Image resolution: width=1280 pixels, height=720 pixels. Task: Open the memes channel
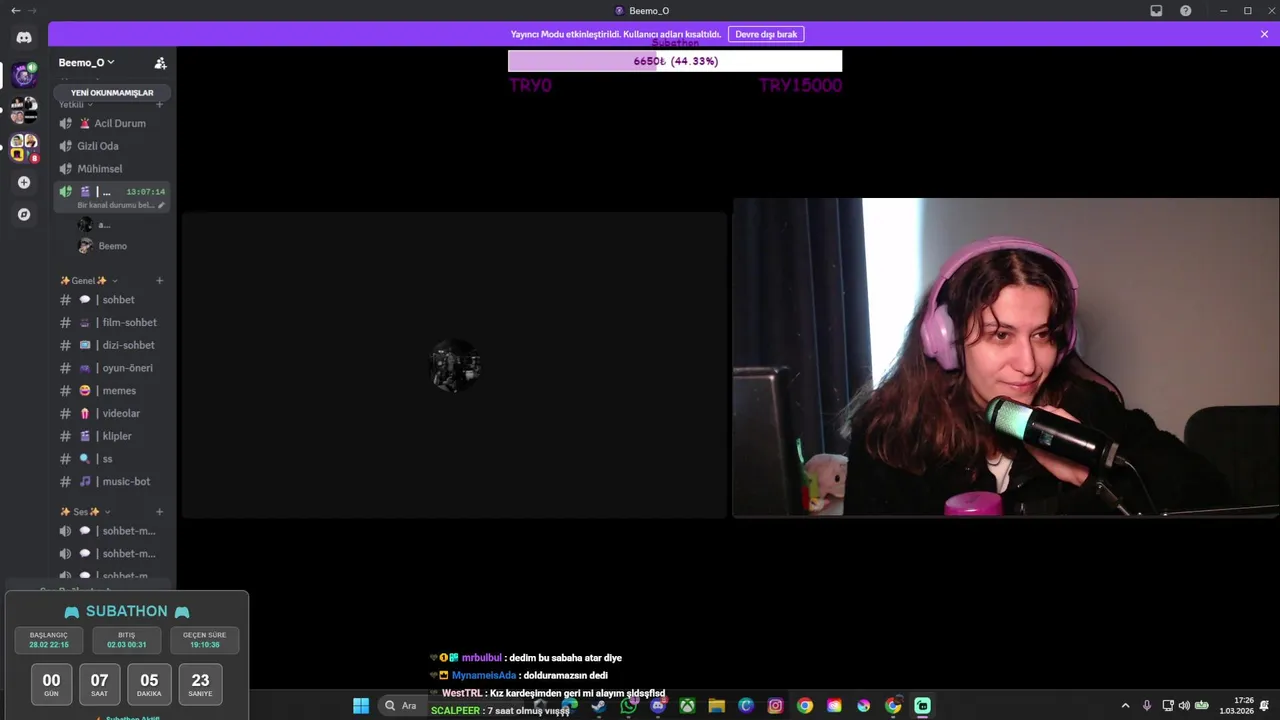[112, 391]
